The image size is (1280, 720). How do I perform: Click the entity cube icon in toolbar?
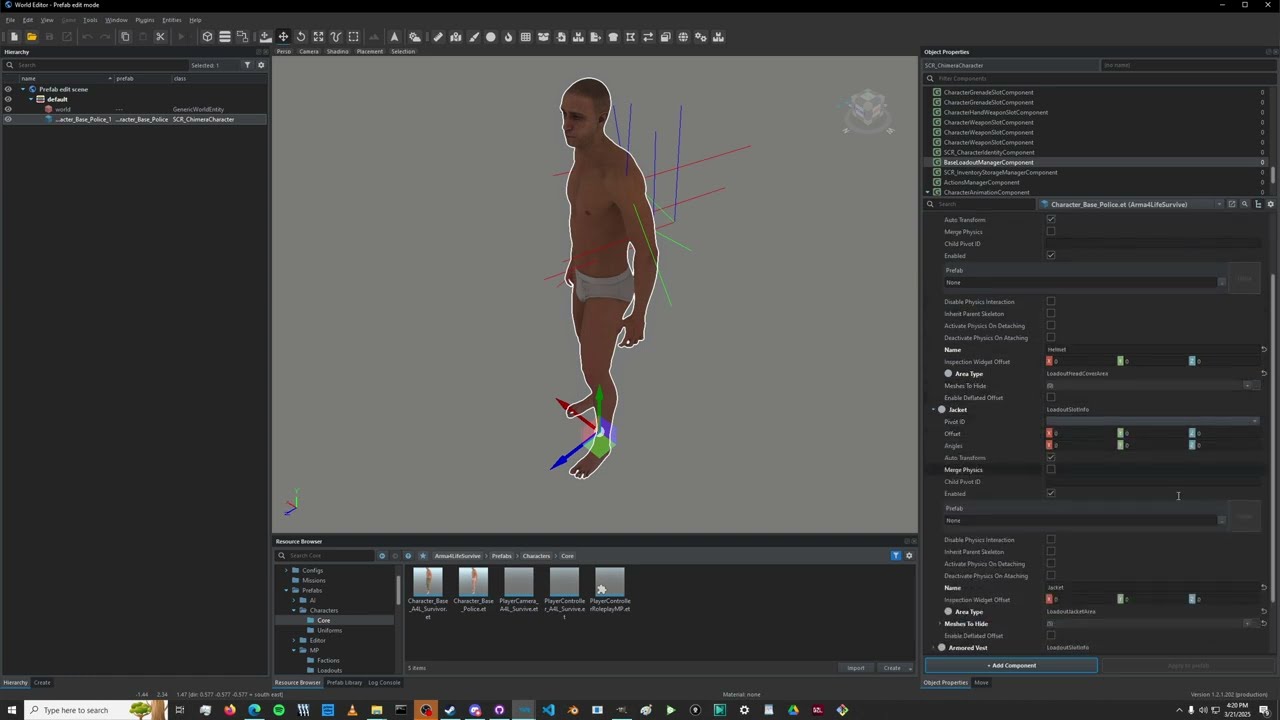pos(207,37)
